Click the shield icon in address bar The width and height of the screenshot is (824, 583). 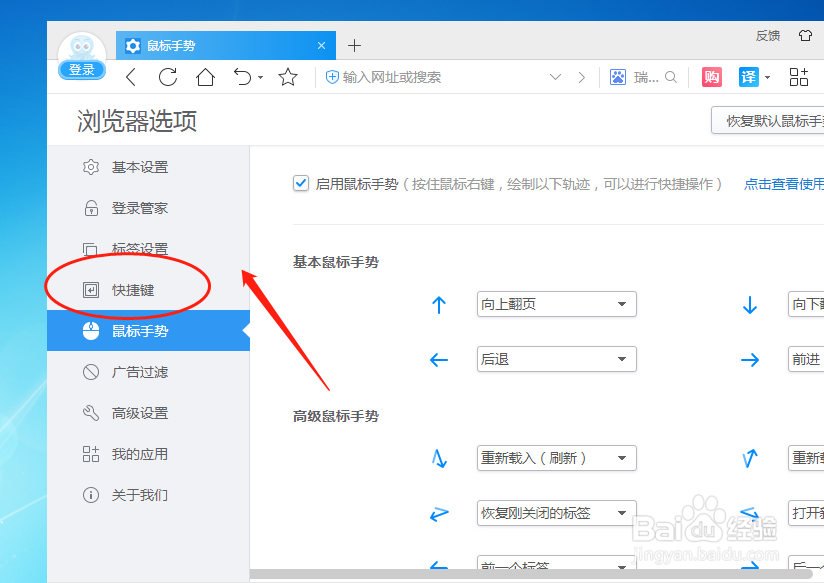[x=332, y=77]
